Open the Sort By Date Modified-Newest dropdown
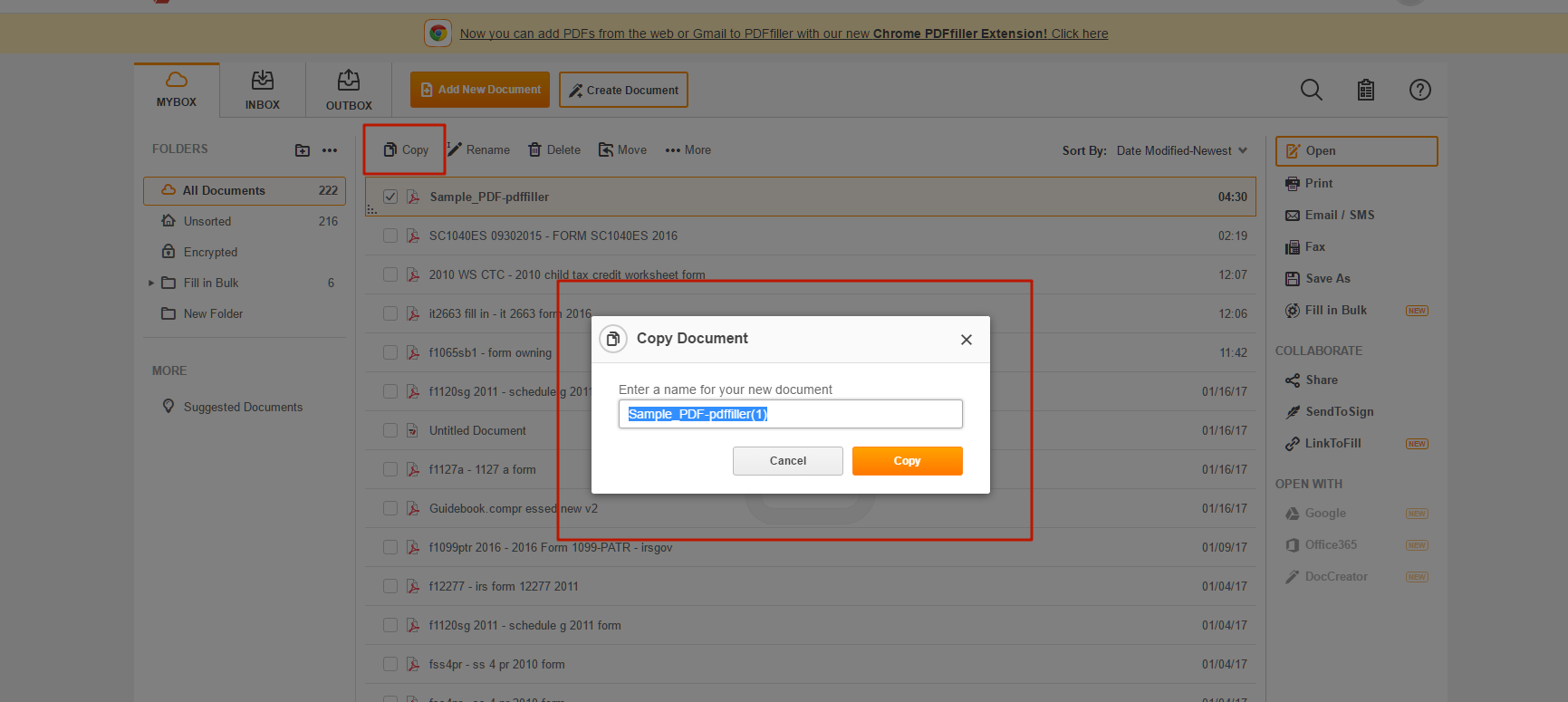1568x702 pixels. tap(1181, 150)
